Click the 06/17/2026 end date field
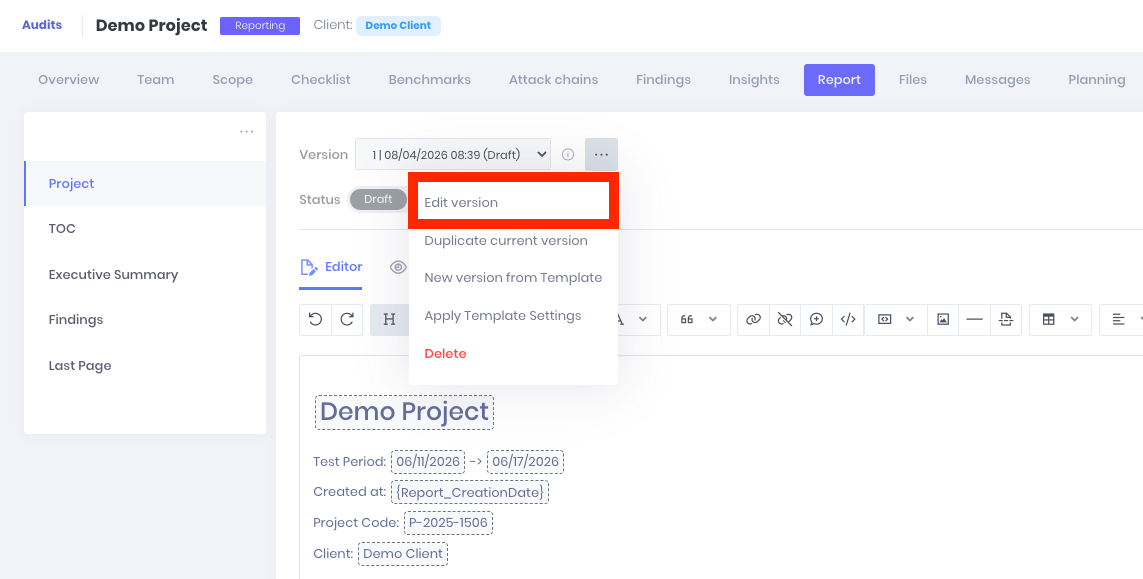The width and height of the screenshot is (1143, 579). click(526, 462)
